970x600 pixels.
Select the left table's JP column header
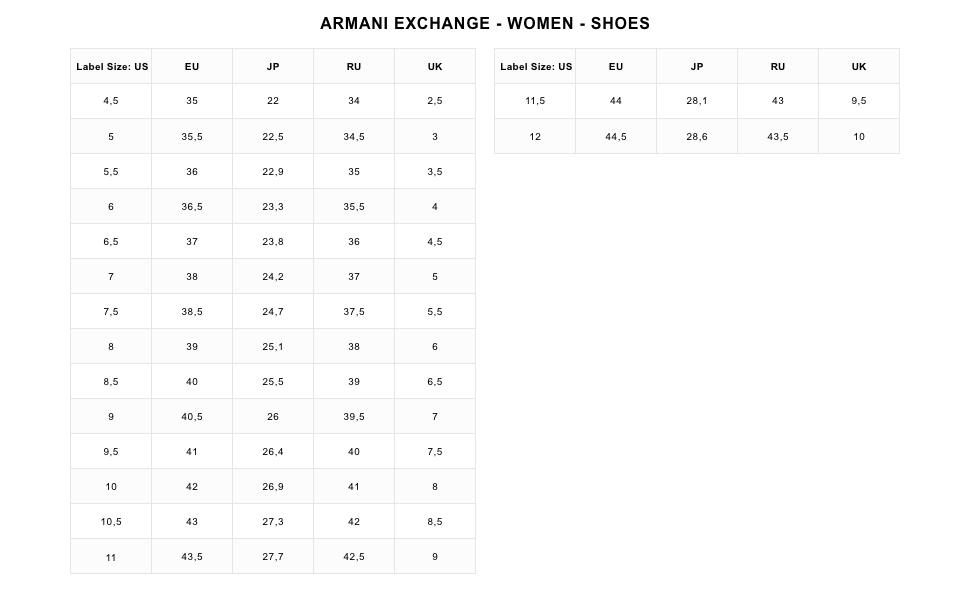tap(273, 66)
